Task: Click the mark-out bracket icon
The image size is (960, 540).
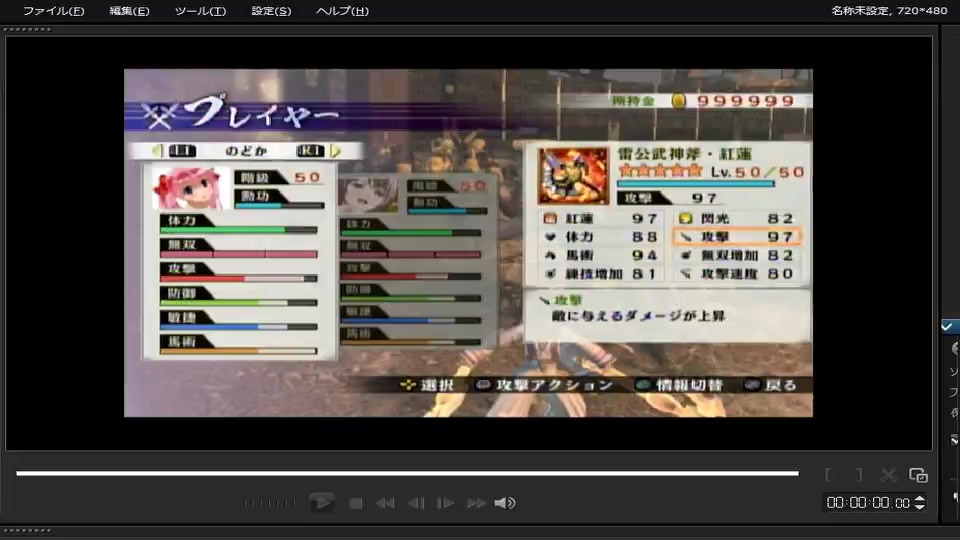Action: click(x=859, y=475)
